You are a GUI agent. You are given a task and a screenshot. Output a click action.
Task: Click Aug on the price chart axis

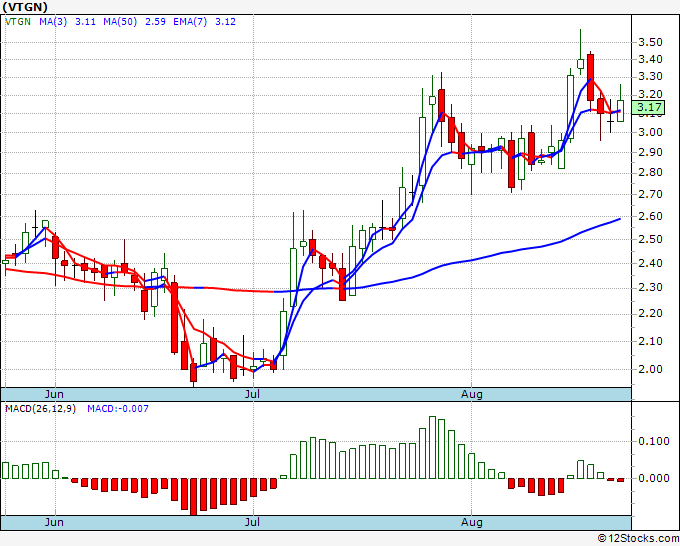point(471,394)
